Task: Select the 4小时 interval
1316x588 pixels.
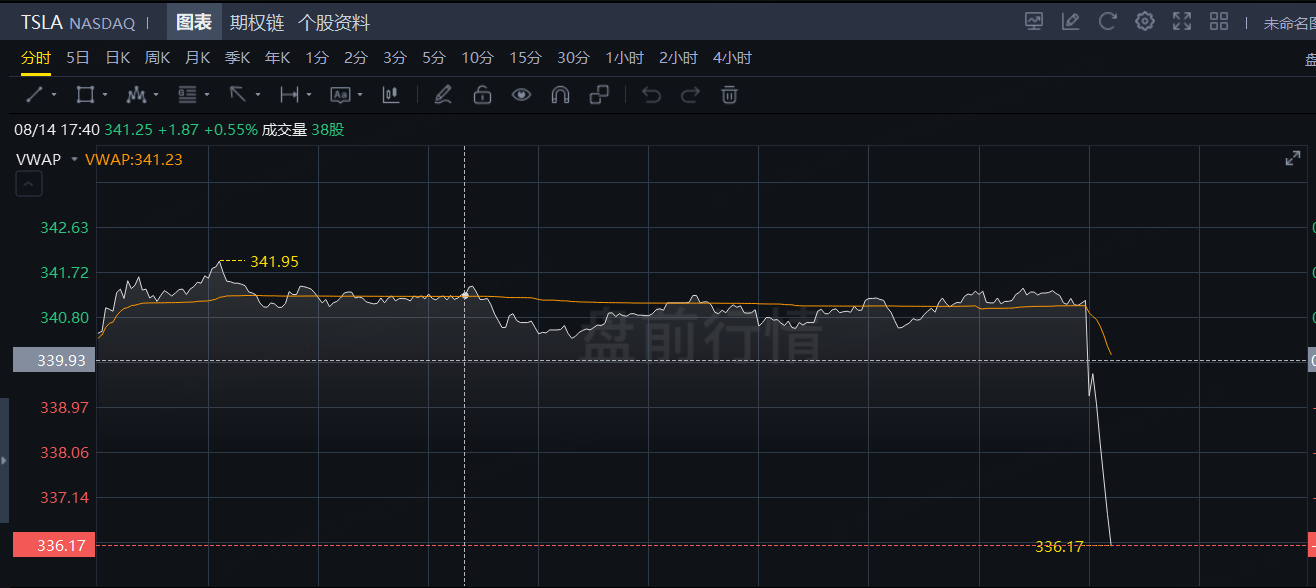Action: [x=733, y=58]
